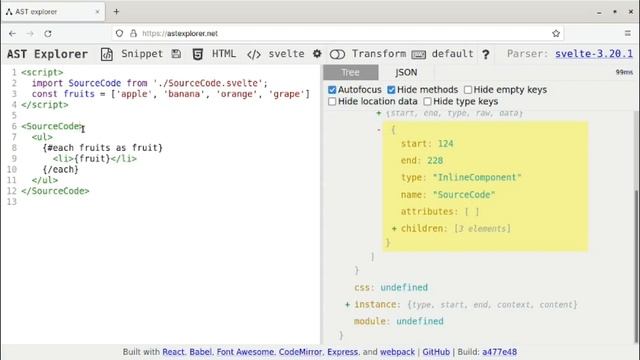640x360 pixels.
Task: Click the AST Explorer title text
Action: (47, 54)
